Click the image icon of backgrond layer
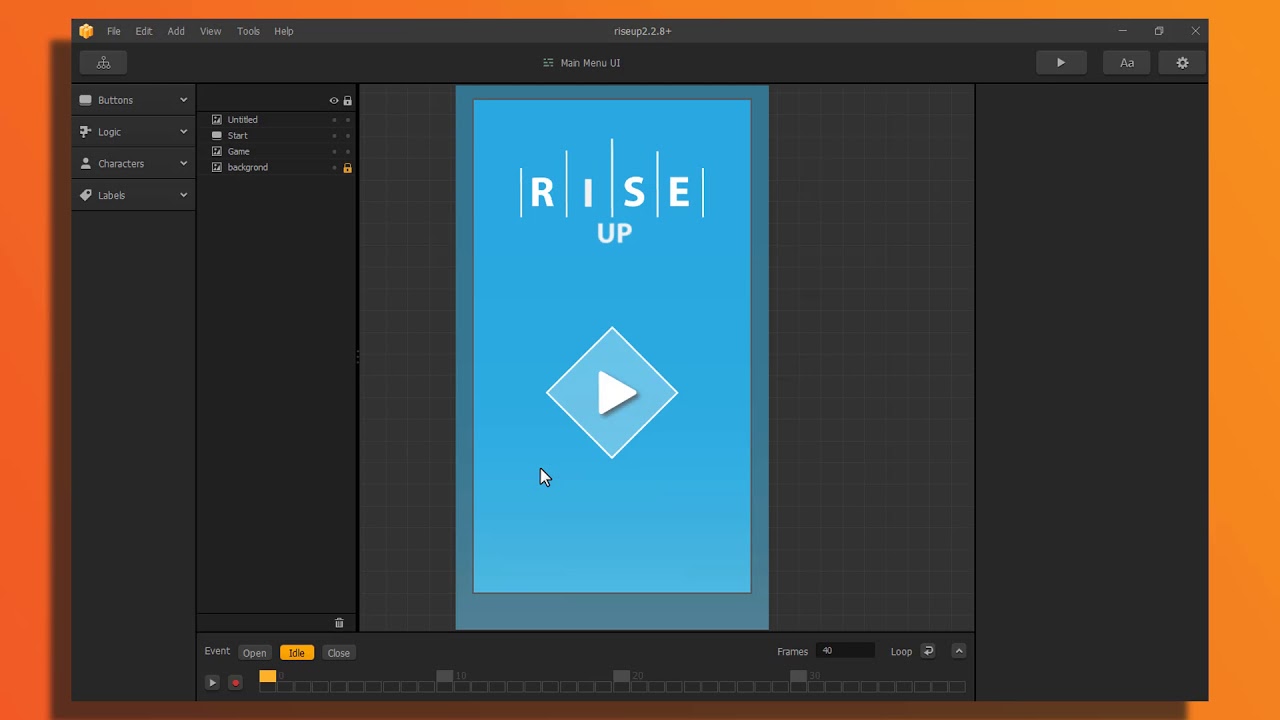Screen dimensions: 1280x720 point(217,168)
